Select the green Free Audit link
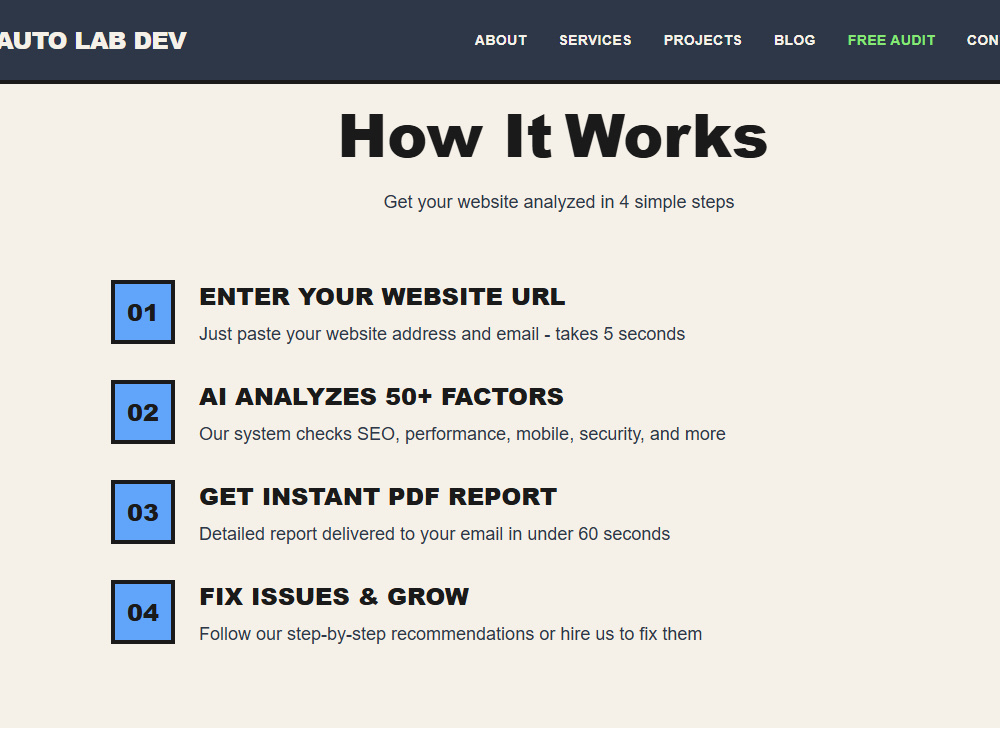Viewport: 1000px width, 750px height. point(891,40)
